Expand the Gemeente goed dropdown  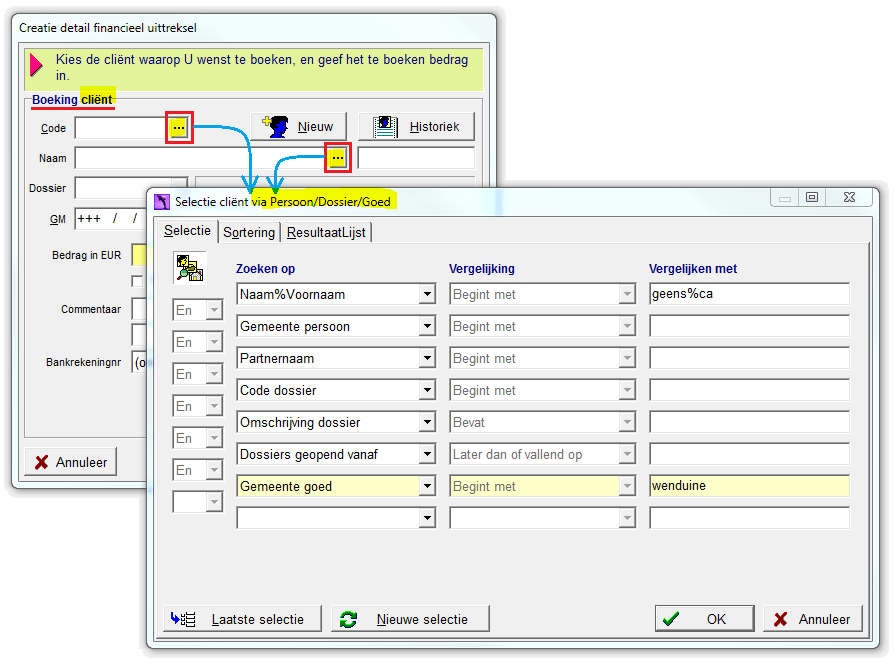(427, 486)
